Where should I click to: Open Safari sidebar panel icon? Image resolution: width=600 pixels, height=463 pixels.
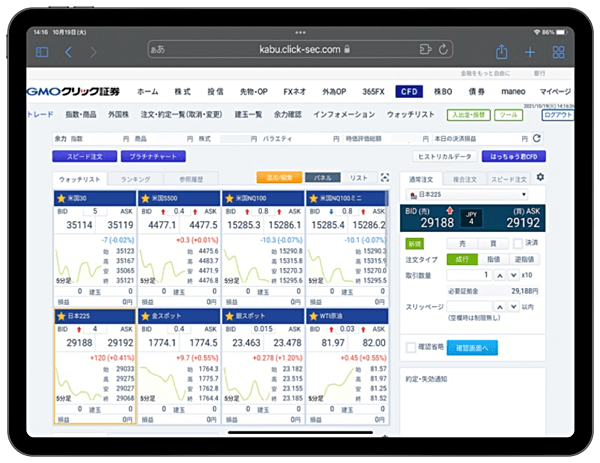tap(42, 52)
